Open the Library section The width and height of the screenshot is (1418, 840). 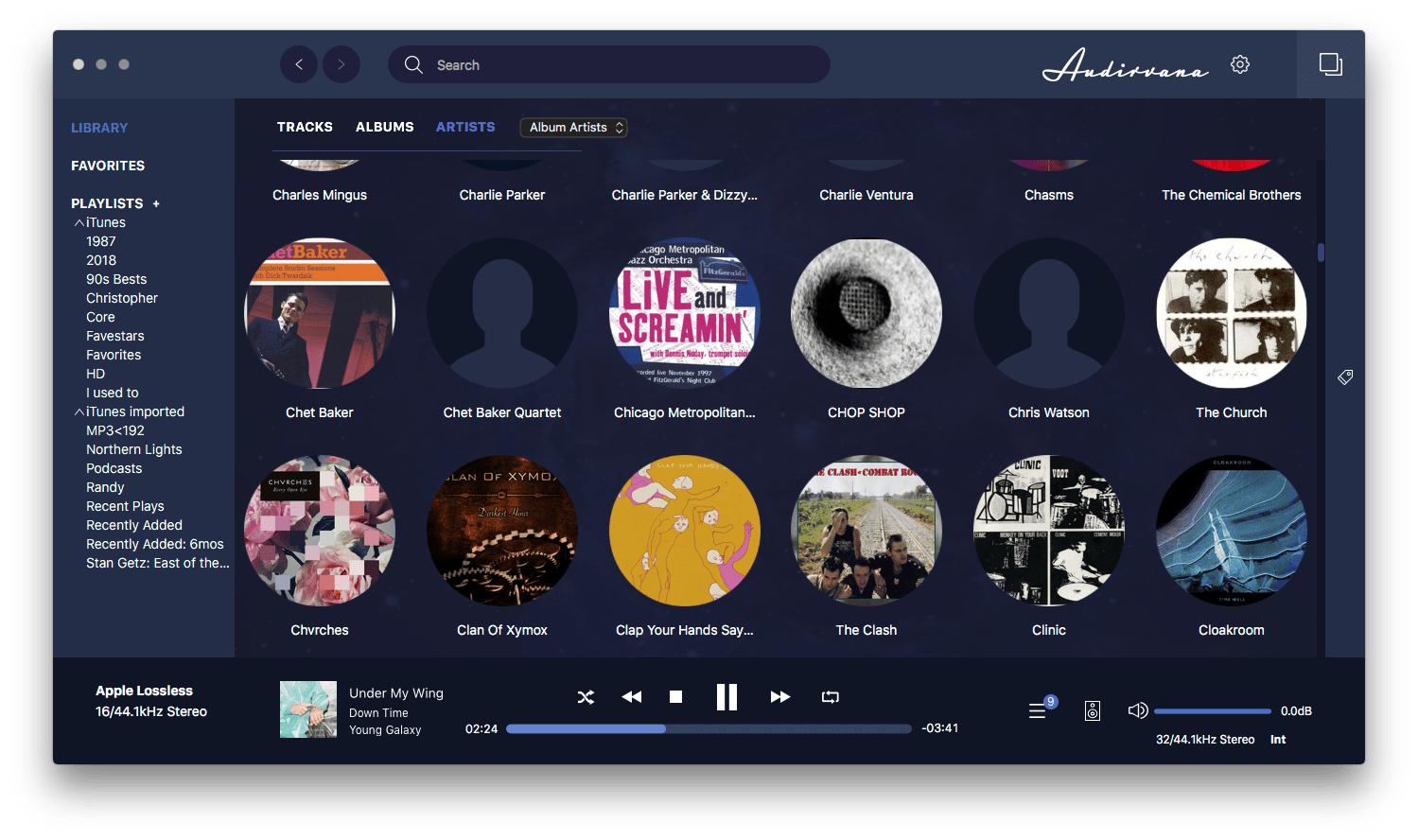click(x=99, y=128)
